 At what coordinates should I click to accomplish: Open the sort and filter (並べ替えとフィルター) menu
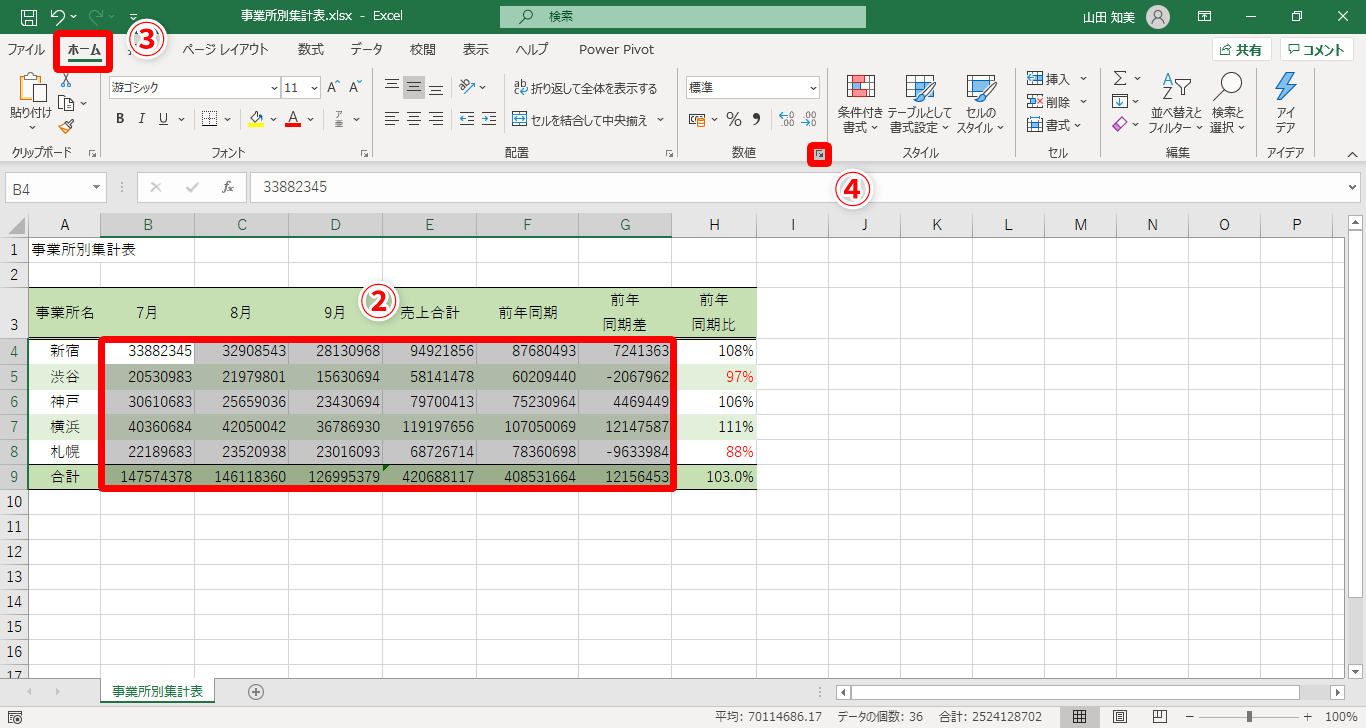pos(1175,104)
